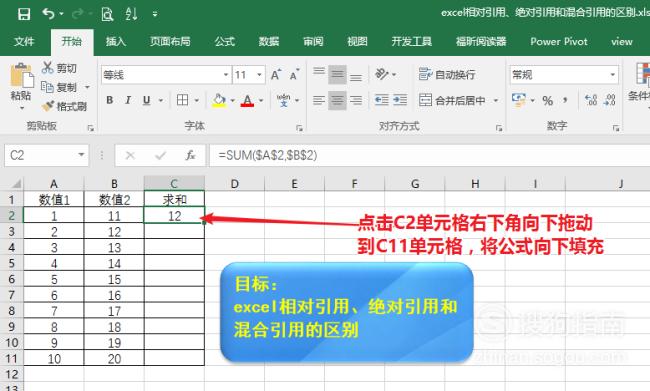The height and width of the screenshot is (391, 650).
Task: Open the 常规 number format dropdown
Action: 612,75
